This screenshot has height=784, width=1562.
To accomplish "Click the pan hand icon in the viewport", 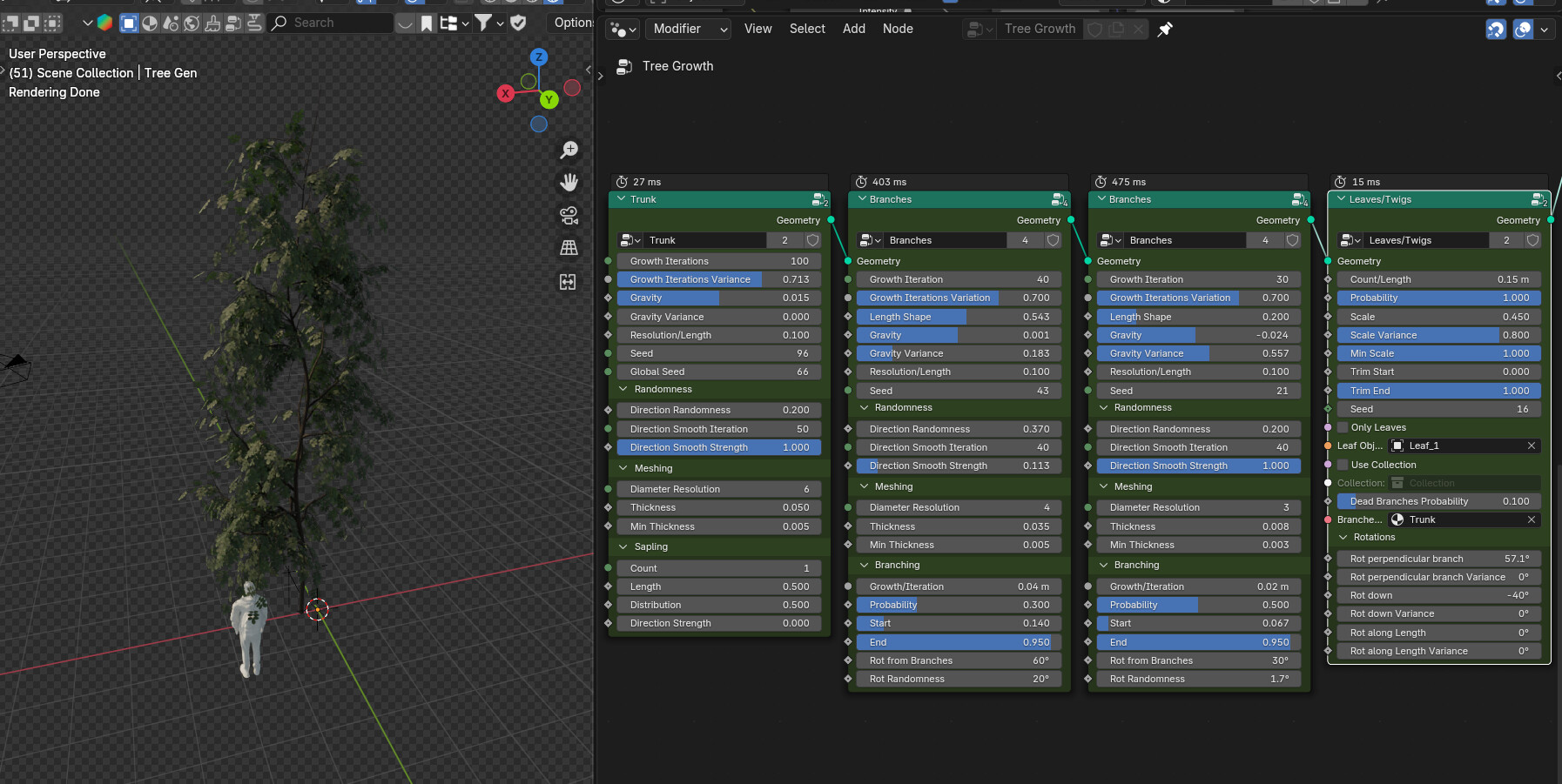I will 569,182.
